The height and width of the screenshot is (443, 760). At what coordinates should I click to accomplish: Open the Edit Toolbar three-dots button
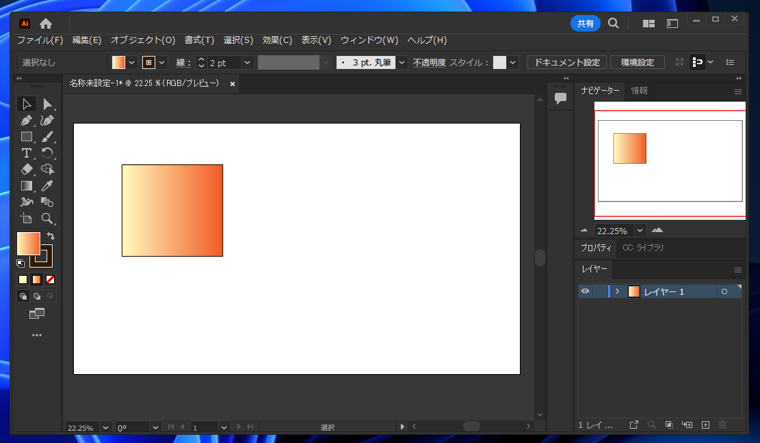tap(37, 335)
